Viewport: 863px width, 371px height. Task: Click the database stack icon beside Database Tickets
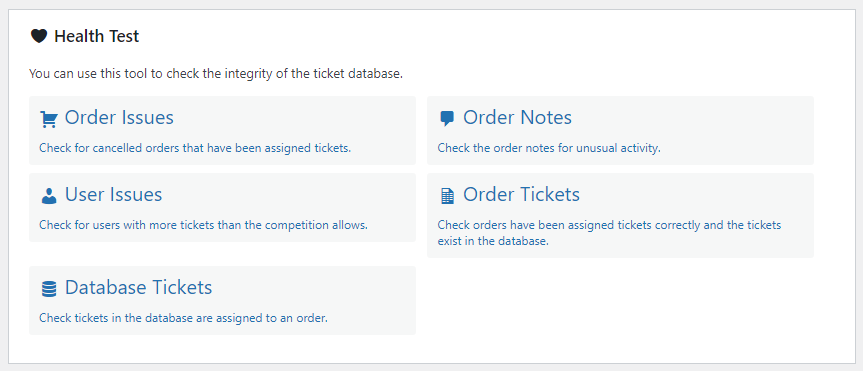49,289
